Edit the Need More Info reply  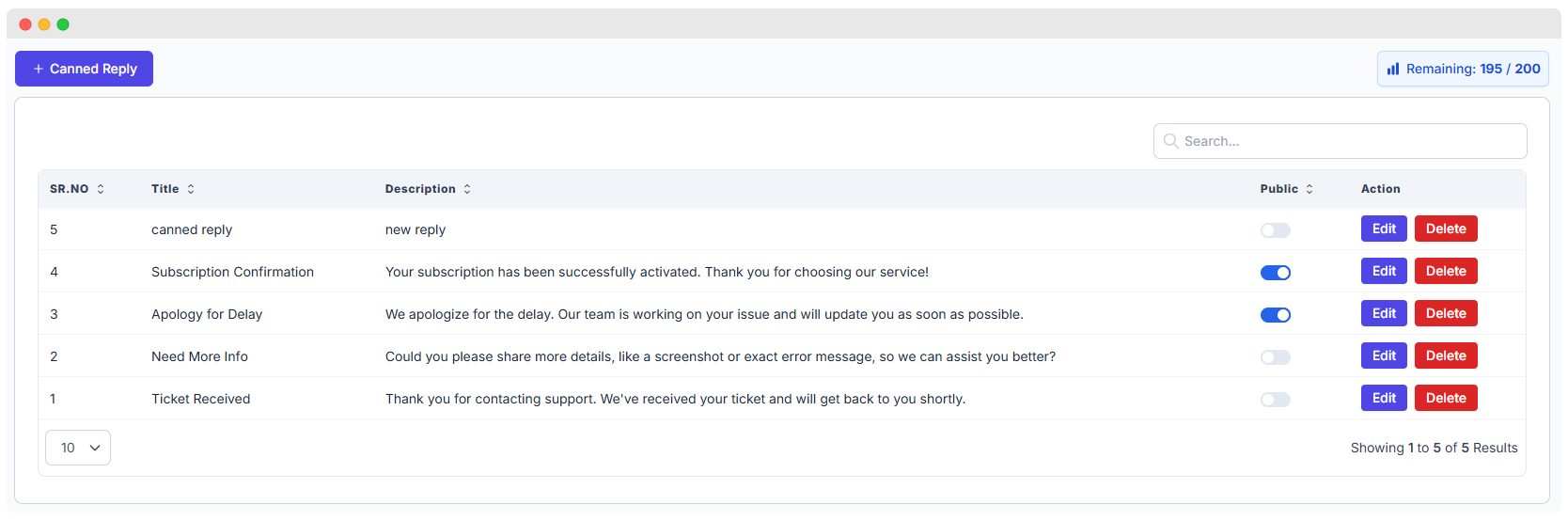(1384, 355)
